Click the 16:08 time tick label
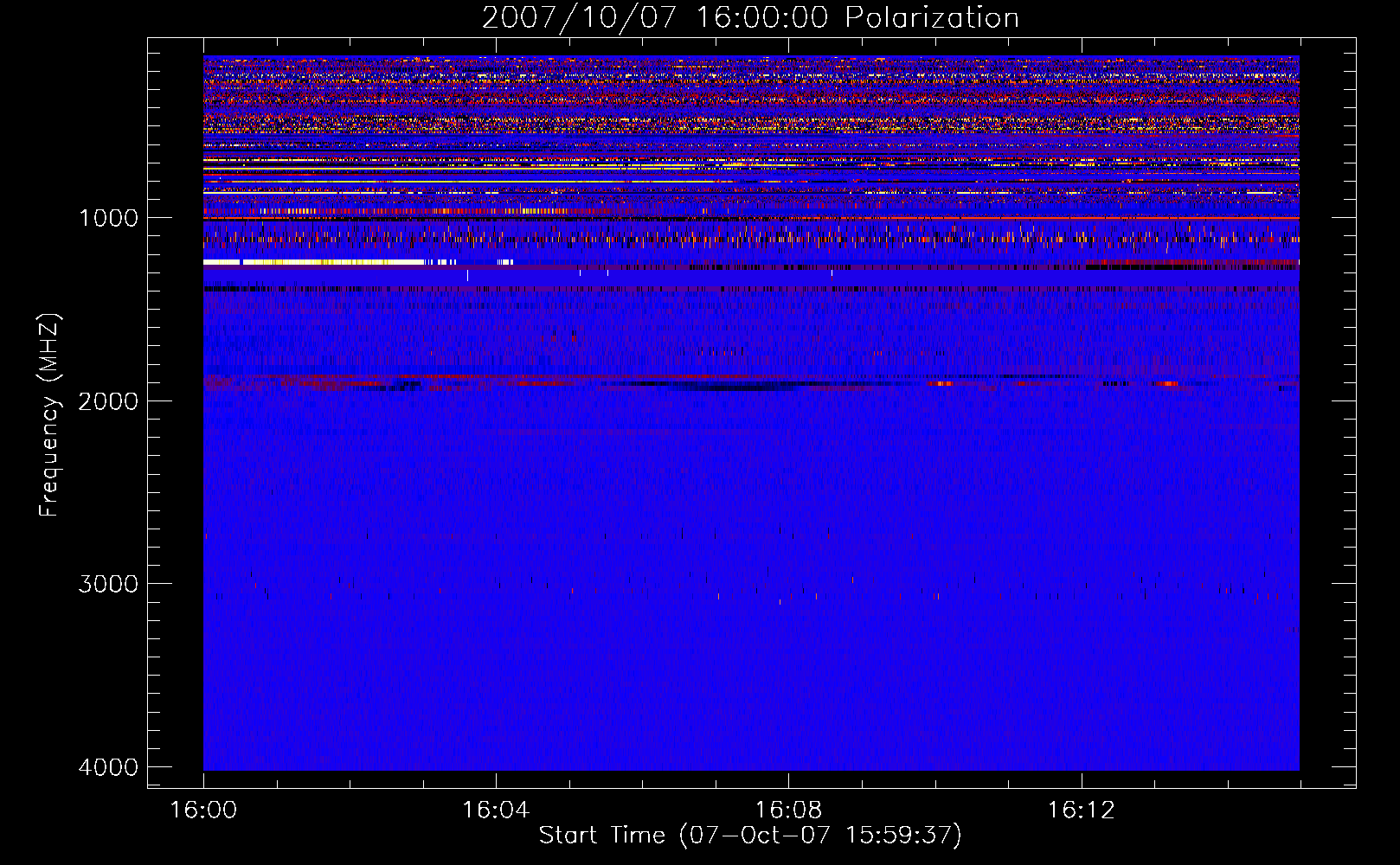This screenshot has width=1400, height=865. [788, 811]
